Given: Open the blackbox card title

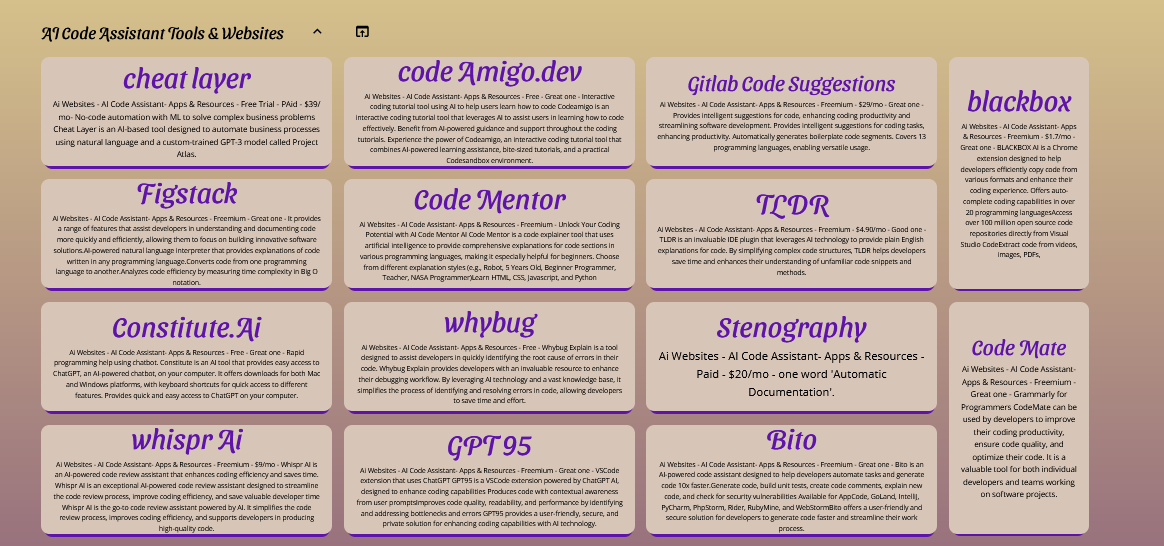Looking at the screenshot, I should pyautogui.click(x=1018, y=102).
